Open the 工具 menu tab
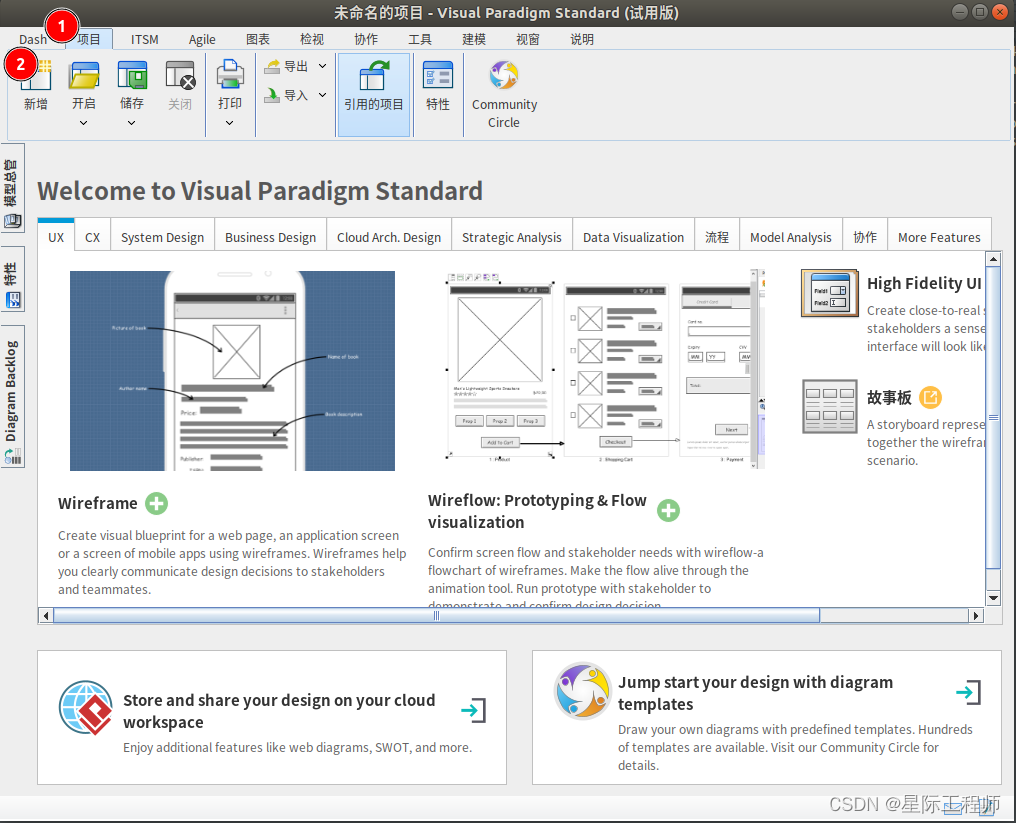Image resolution: width=1016 pixels, height=823 pixels. pyautogui.click(x=420, y=40)
